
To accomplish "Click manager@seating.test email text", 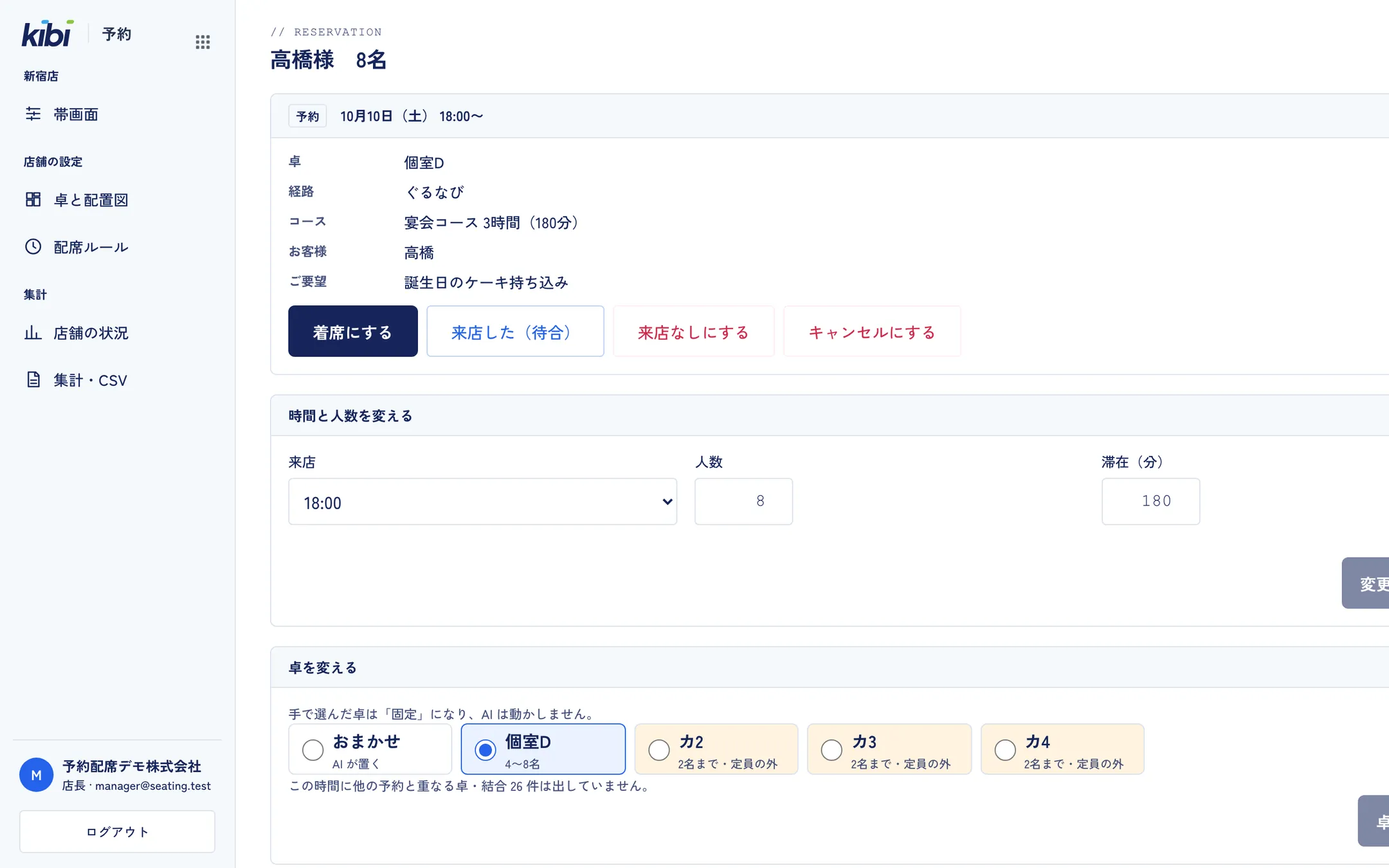I will point(153,786).
